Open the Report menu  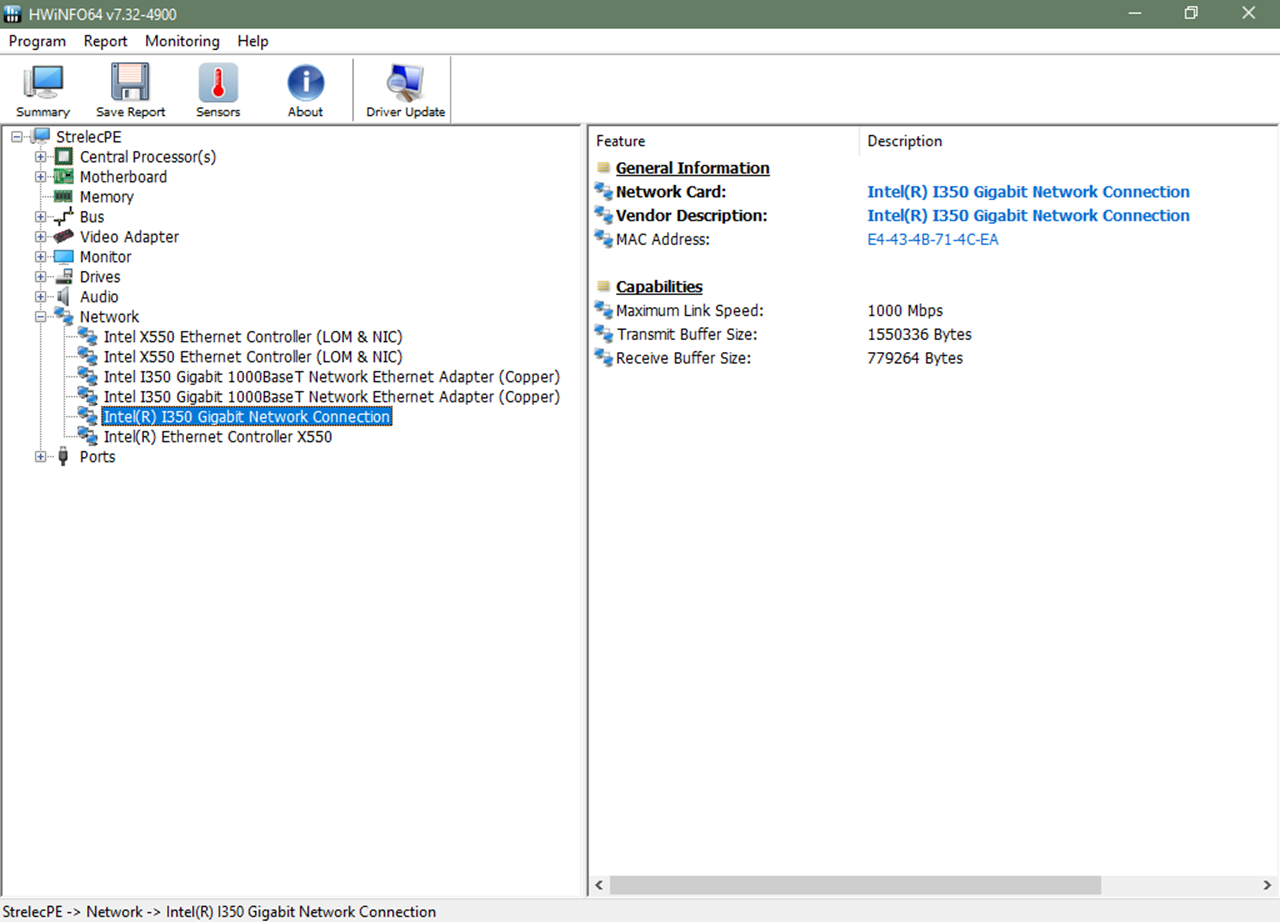click(x=105, y=41)
